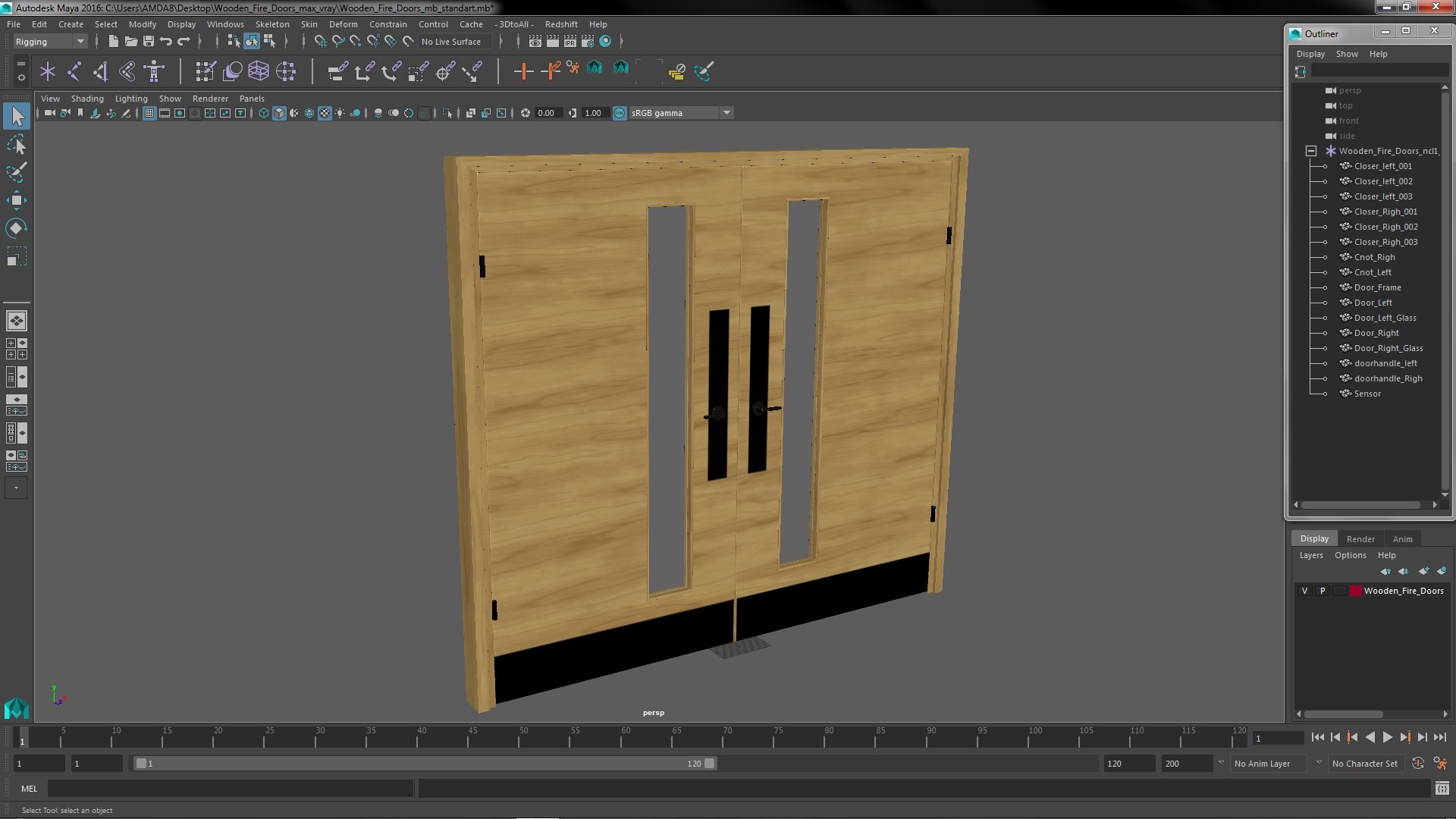Click the Wooden_Fire_Doors layer red color swatch

tap(1355, 591)
